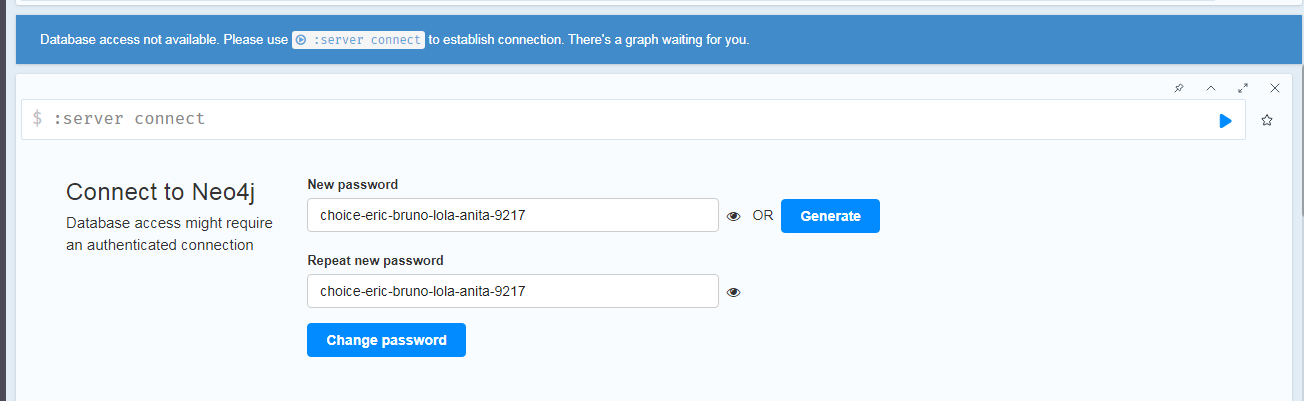This screenshot has width=1304, height=401.
Task: Pin the :server connect frame
Action: tap(1179, 88)
